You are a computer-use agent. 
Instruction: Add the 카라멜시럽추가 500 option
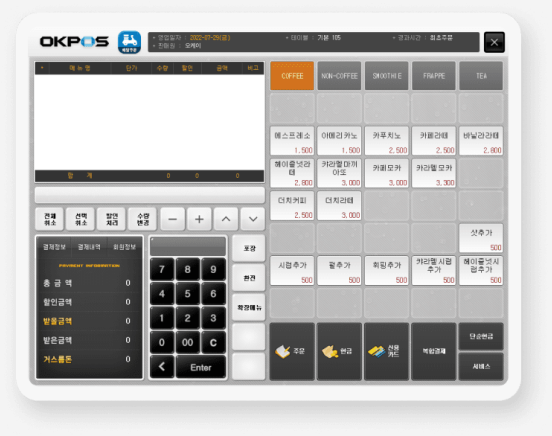coord(434,270)
